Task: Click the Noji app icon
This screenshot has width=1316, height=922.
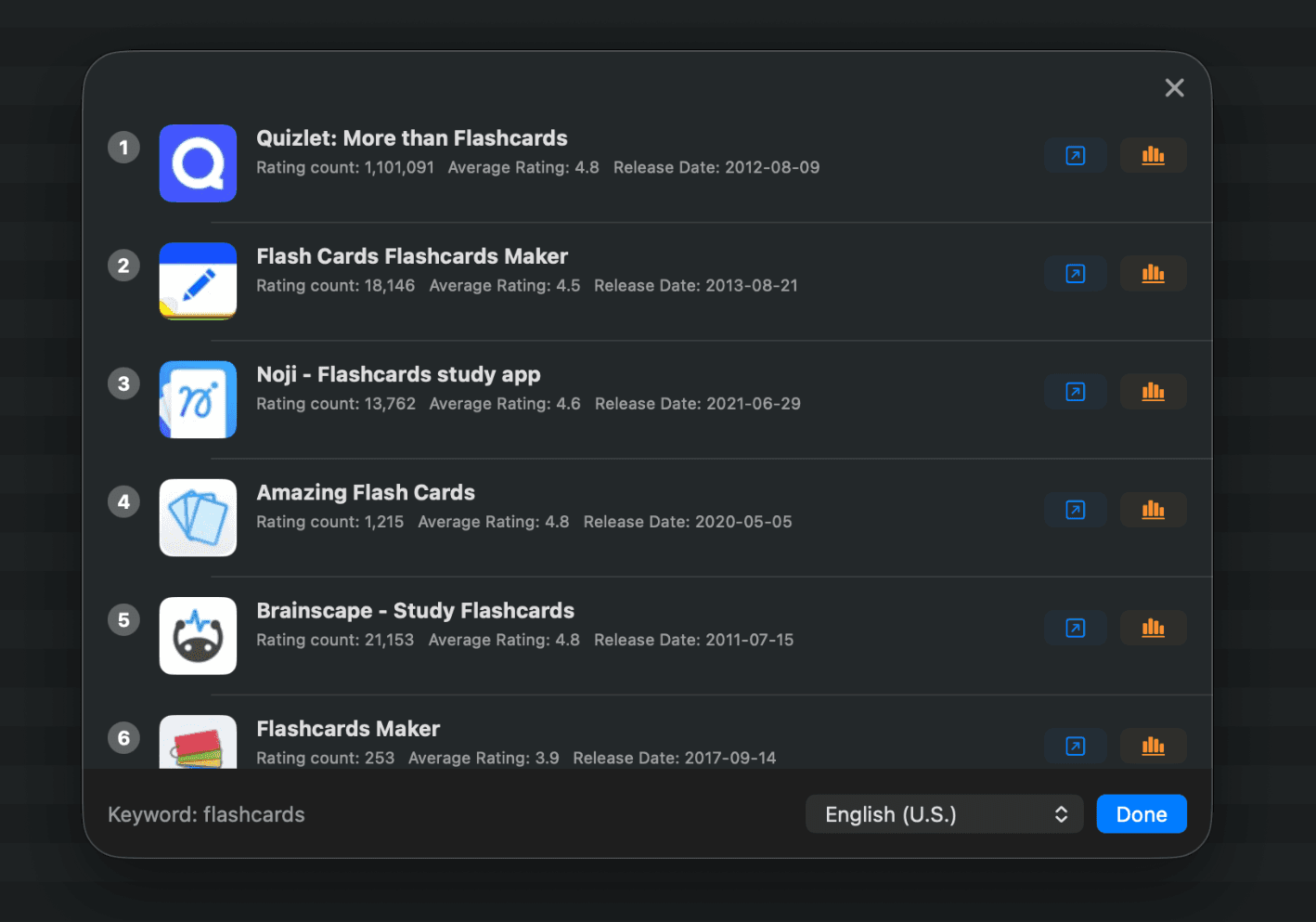Action: pyautogui.click(x=198, y=399)
